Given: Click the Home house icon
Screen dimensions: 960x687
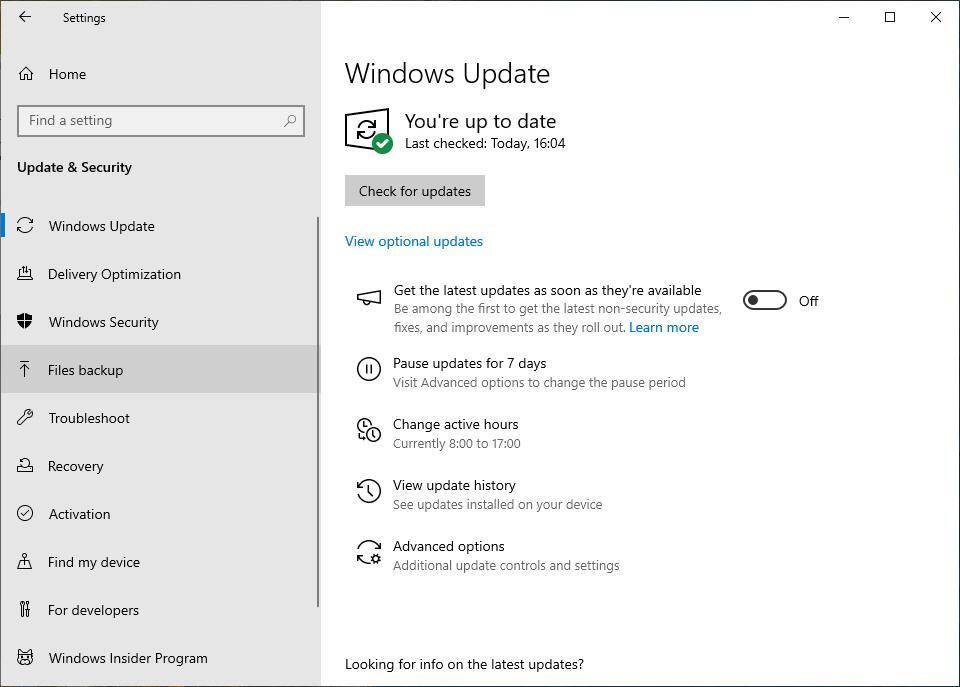Looking at the screenshot, I should [26, 74].
